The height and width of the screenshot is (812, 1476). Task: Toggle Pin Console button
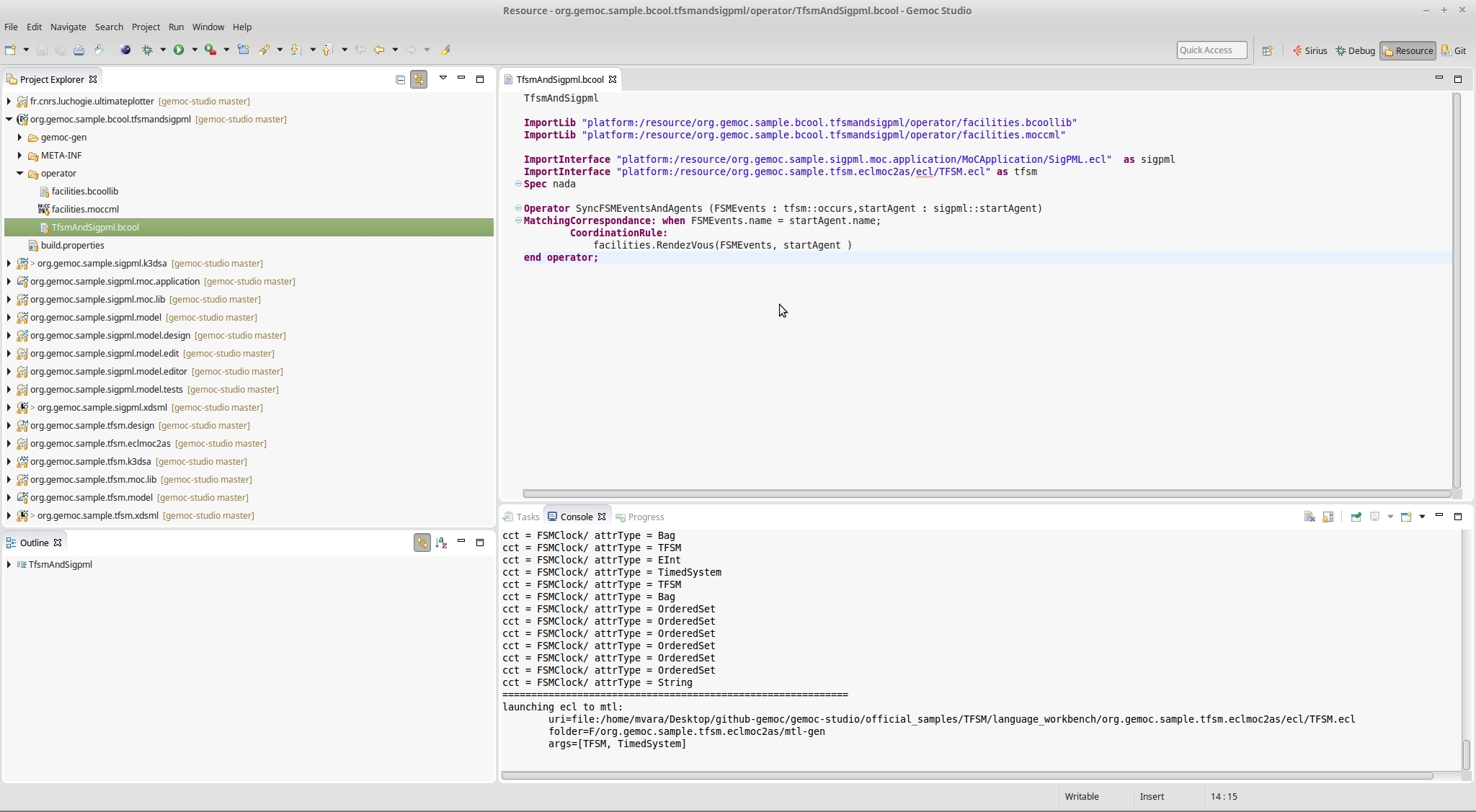[1356, 517]
